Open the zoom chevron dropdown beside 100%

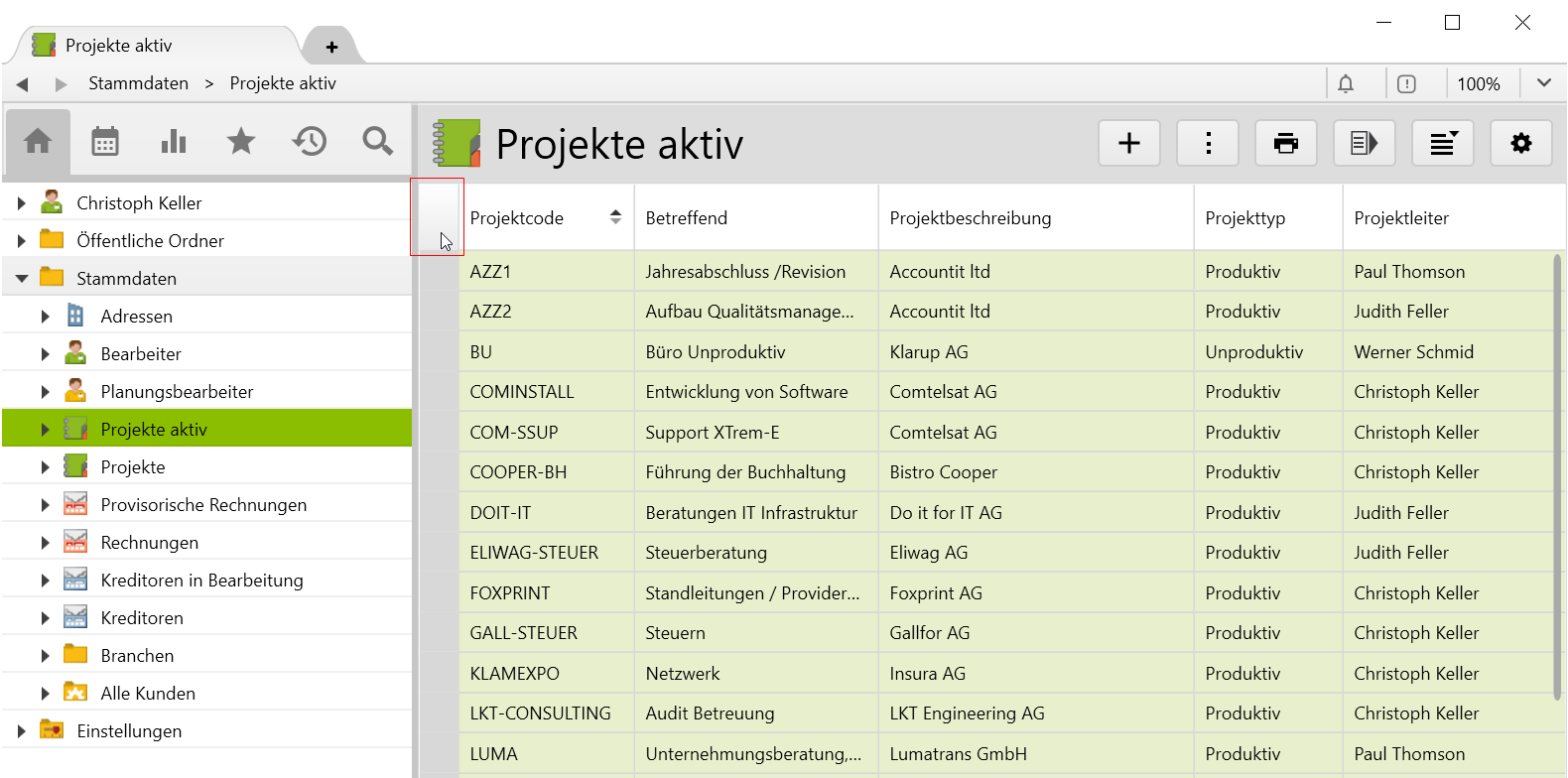click(x=1543, y=83)
